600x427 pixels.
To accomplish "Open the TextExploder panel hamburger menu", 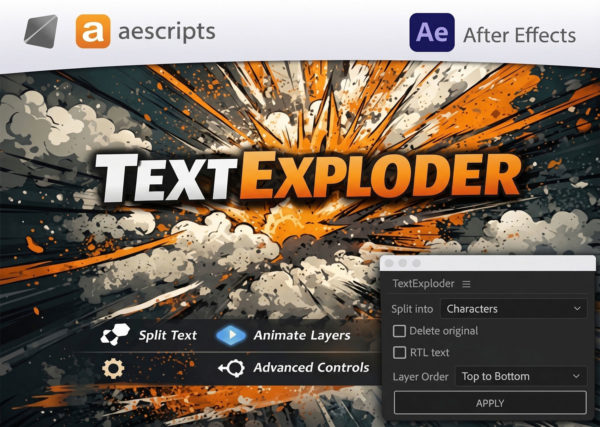I will coord(466,284).
